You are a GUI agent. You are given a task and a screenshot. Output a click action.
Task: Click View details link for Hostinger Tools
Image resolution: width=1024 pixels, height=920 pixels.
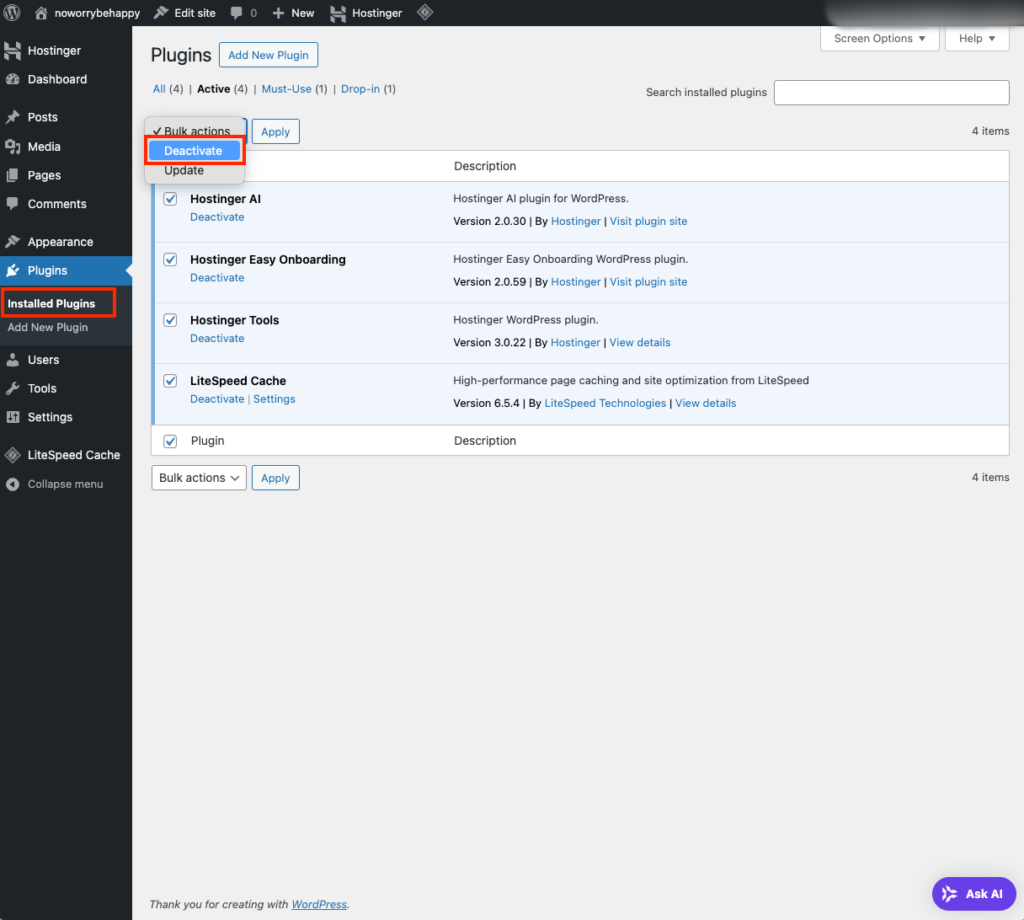(x=640, y=342)
